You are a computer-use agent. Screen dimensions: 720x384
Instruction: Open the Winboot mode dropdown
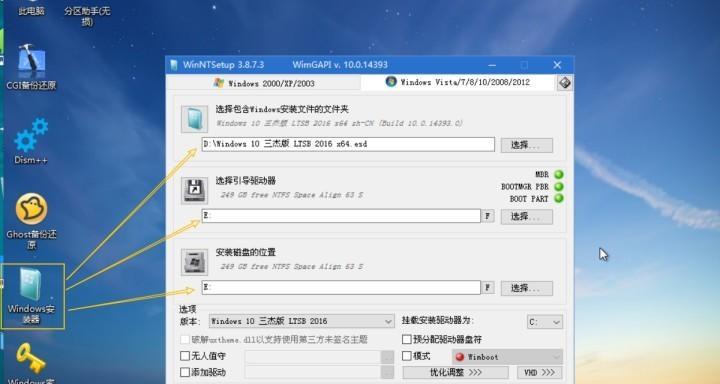(507, 357)
